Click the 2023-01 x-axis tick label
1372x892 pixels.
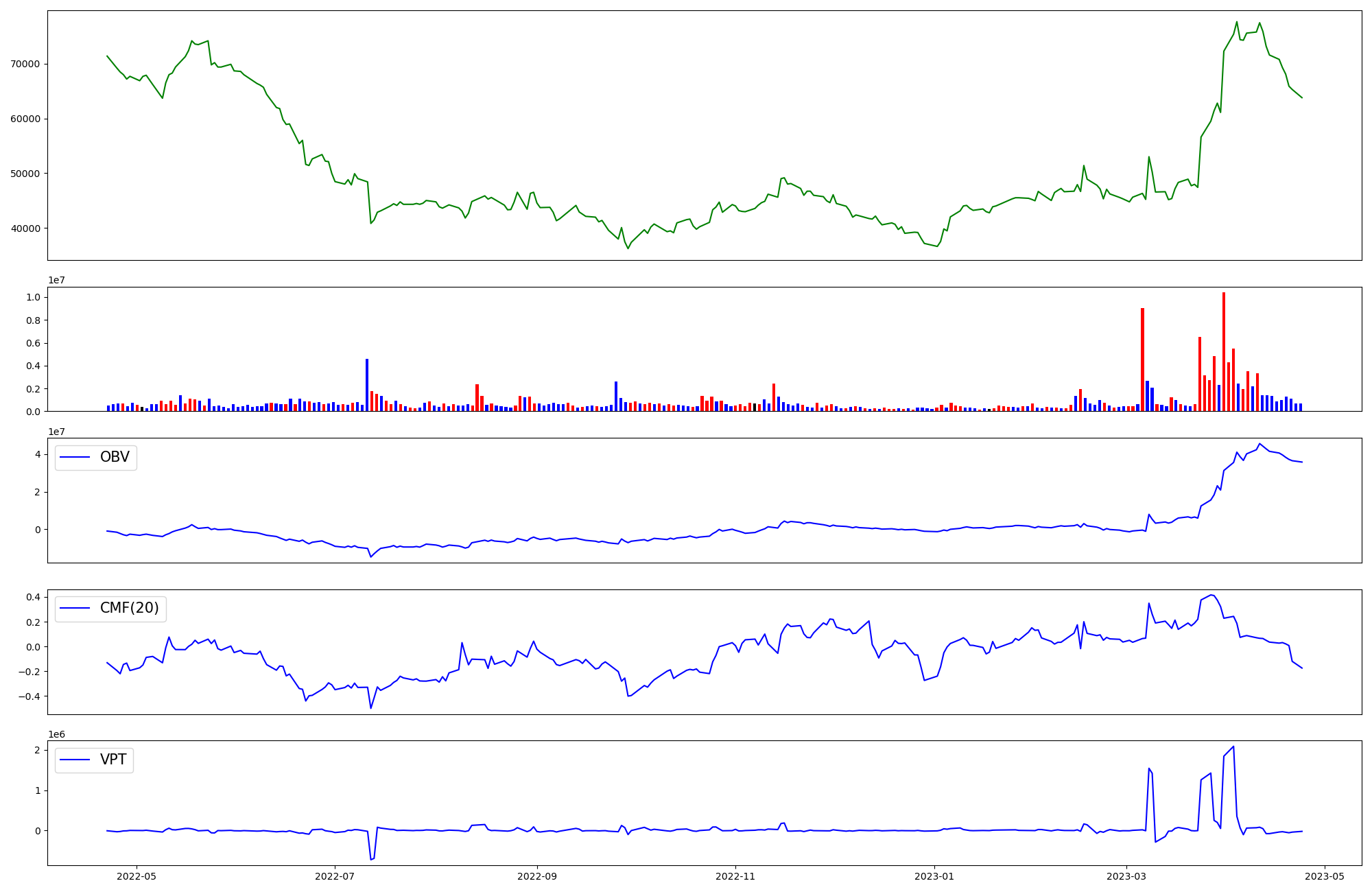[x=934, y=876]
